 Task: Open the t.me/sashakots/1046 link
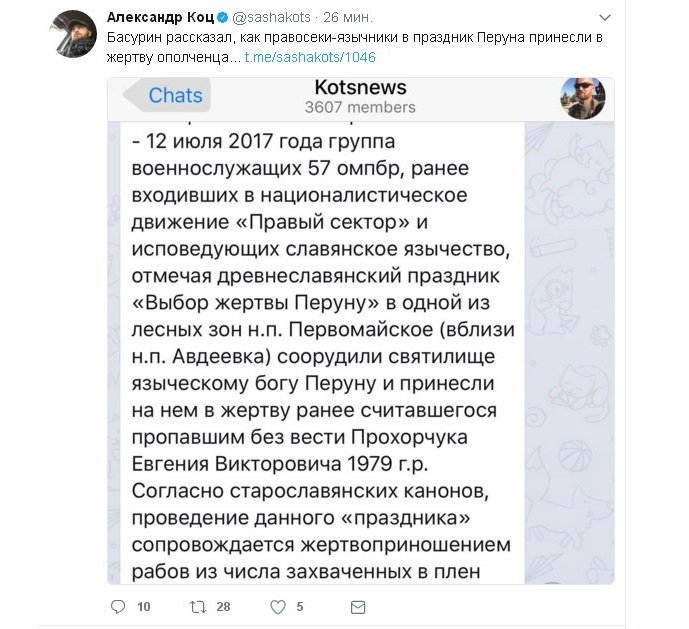coord(310,57)
